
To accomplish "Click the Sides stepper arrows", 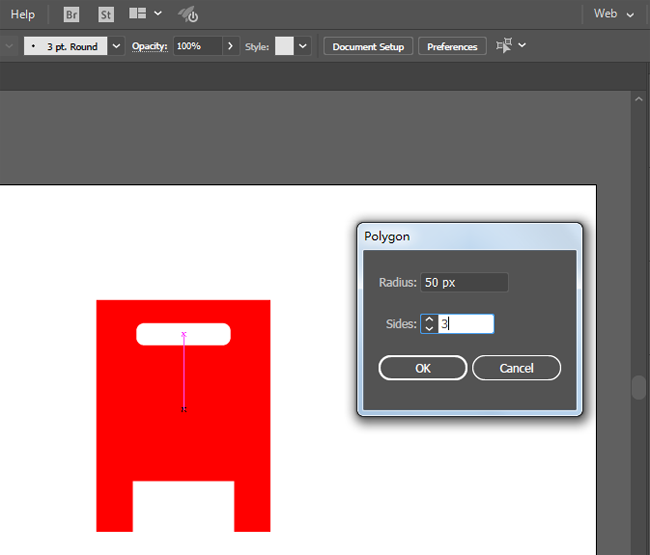I will click(428, 324).
